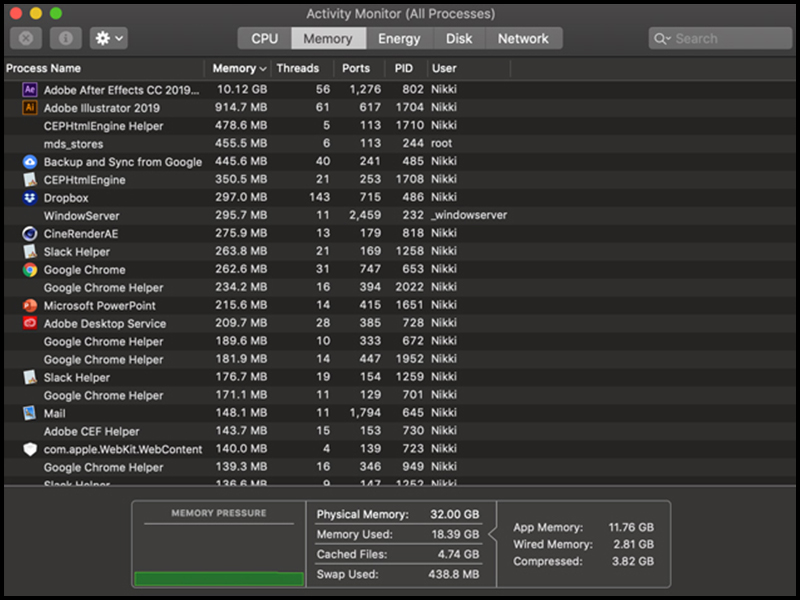
Task: Click the 10.12 GB memory value
Action: (x=242, y=89)
